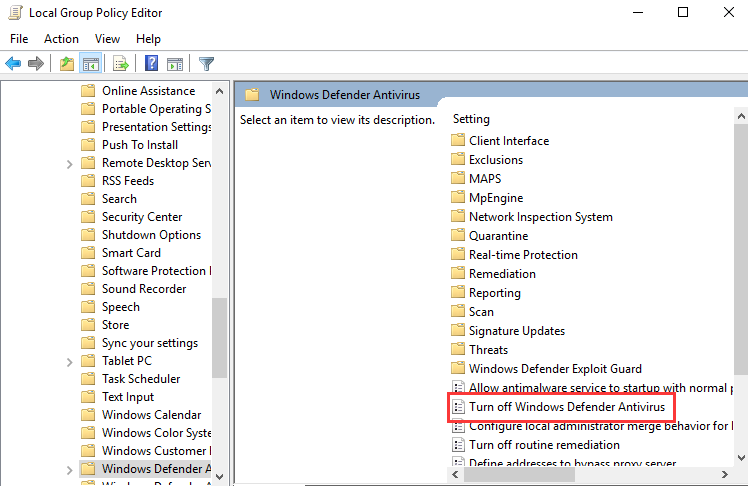
Task: Toggle Show/Hide Console Tree icon
Action: pyautogui.click(x=91, y=63)
